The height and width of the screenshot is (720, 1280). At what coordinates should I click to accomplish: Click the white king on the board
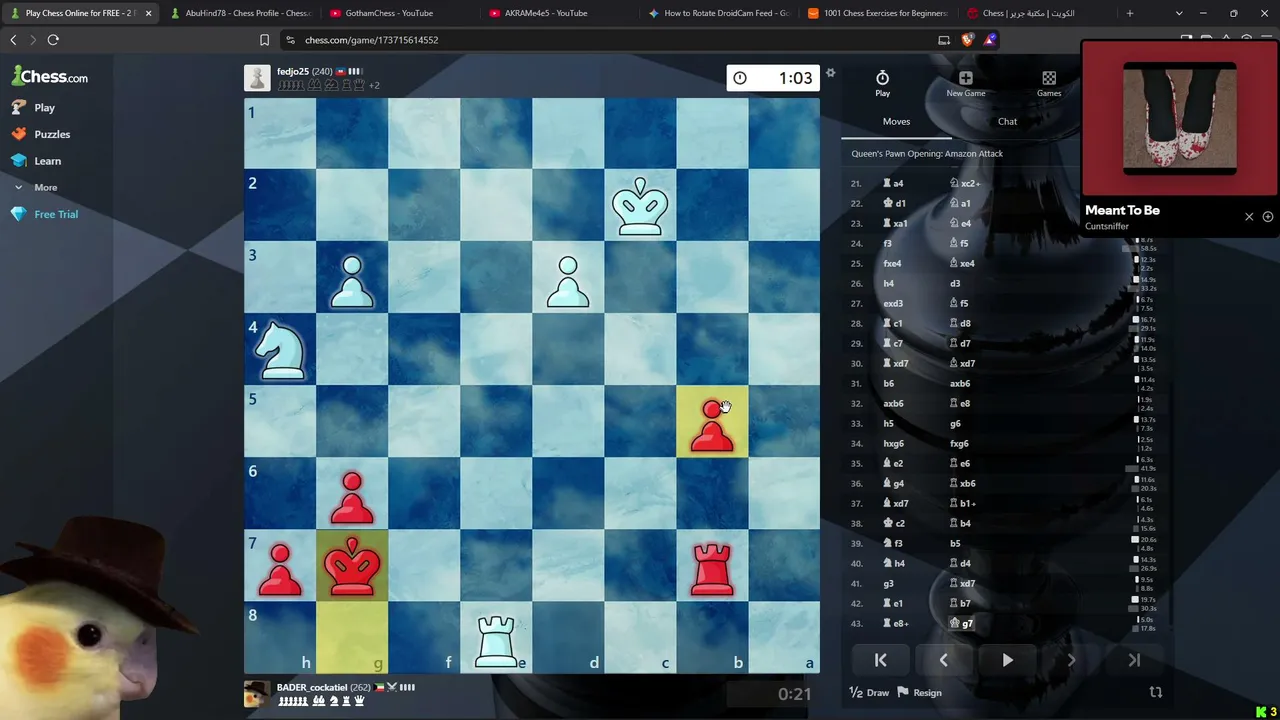click(x=640, y=206)
